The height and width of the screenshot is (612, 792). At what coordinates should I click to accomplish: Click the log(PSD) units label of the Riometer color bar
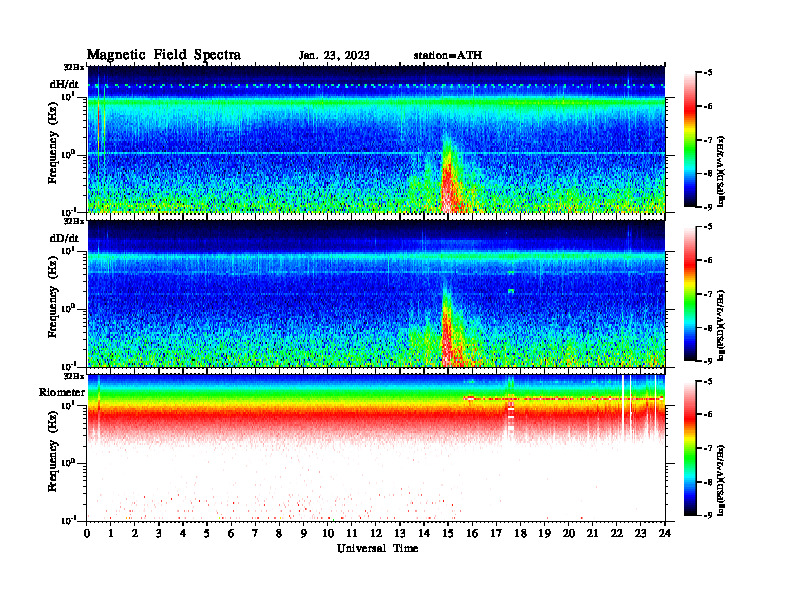coord(721,480)
